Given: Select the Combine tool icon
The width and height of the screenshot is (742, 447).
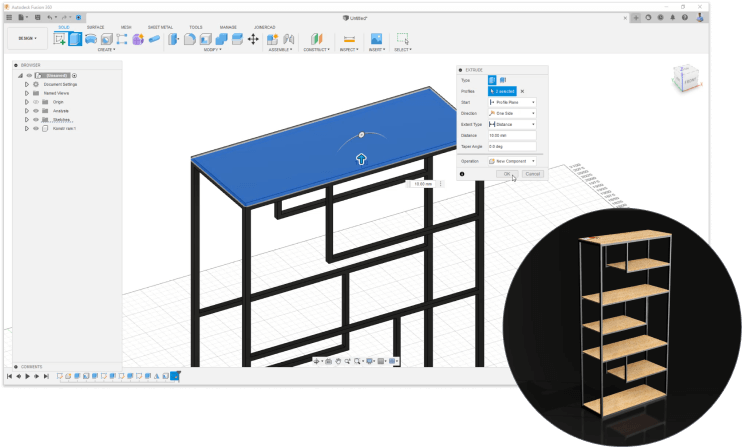Looking at the screenshot, I should click(221, 39).
